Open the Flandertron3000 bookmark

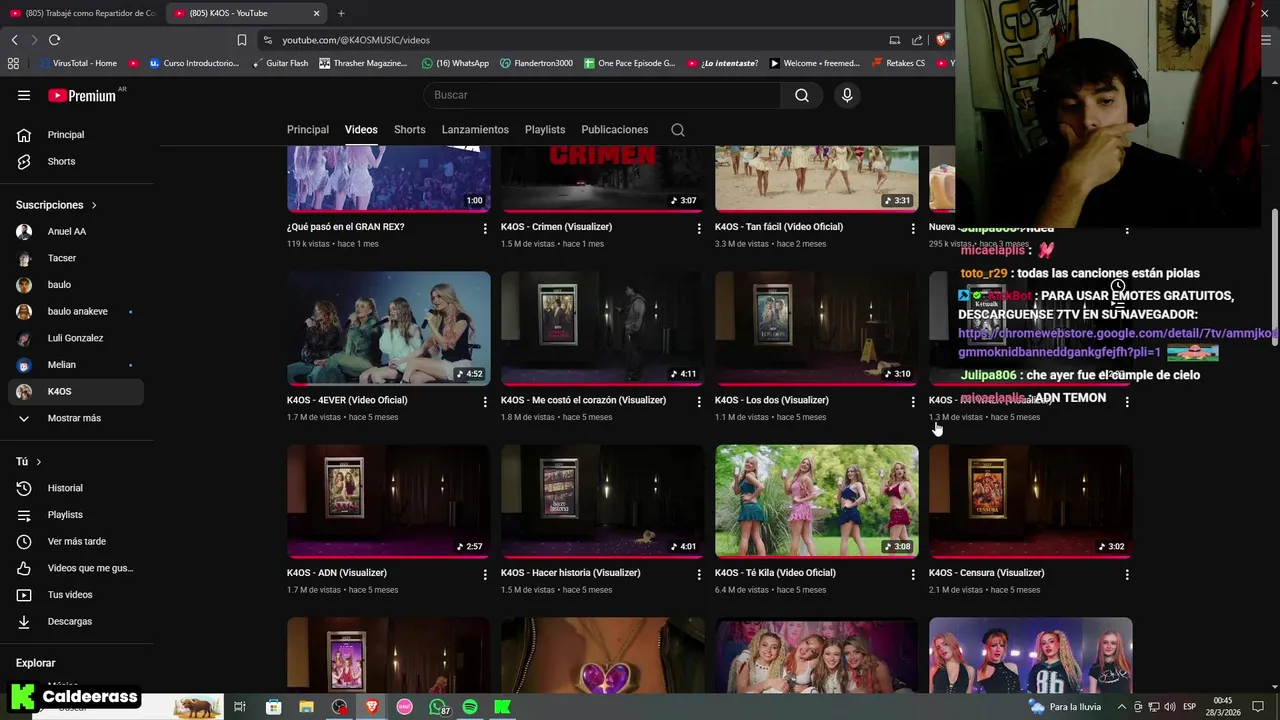pyautogui.click(x=536, y=63)
